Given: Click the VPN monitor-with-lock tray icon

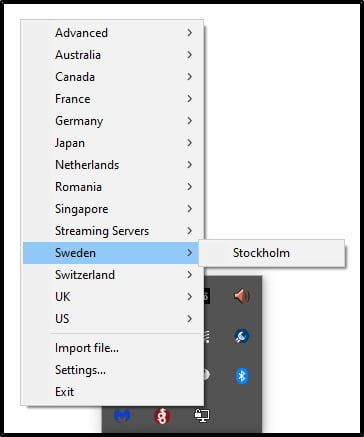Looking at the screenshot, I should pyautogui.click(x=202, y=416).
